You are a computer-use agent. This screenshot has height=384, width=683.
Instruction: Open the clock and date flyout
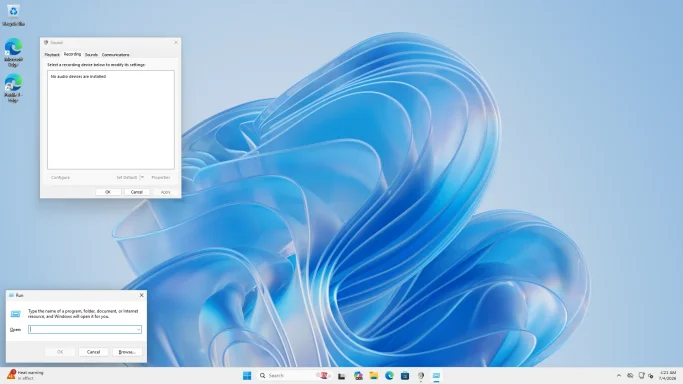point(668,375)
